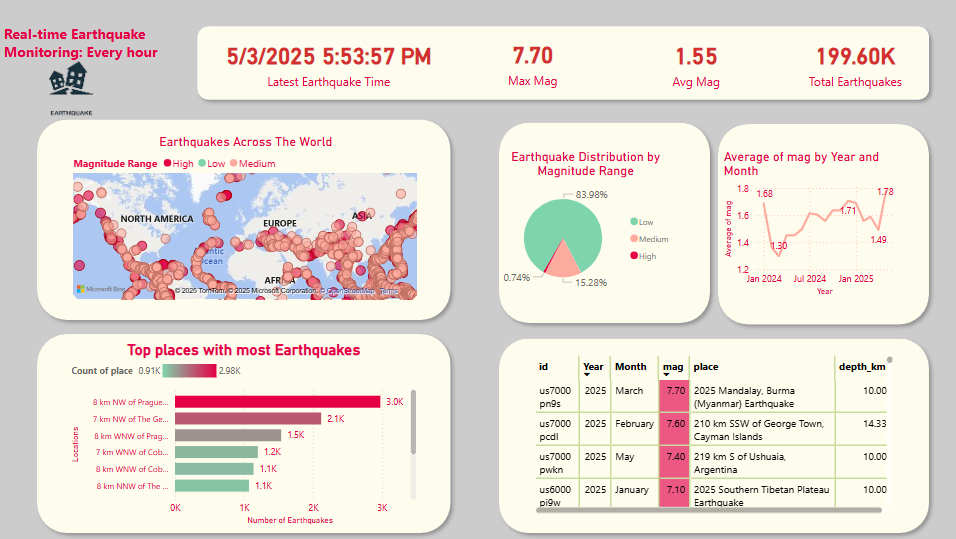The image size is (956, 539).
Task: Click the depth_km column header
Action: 860,367
